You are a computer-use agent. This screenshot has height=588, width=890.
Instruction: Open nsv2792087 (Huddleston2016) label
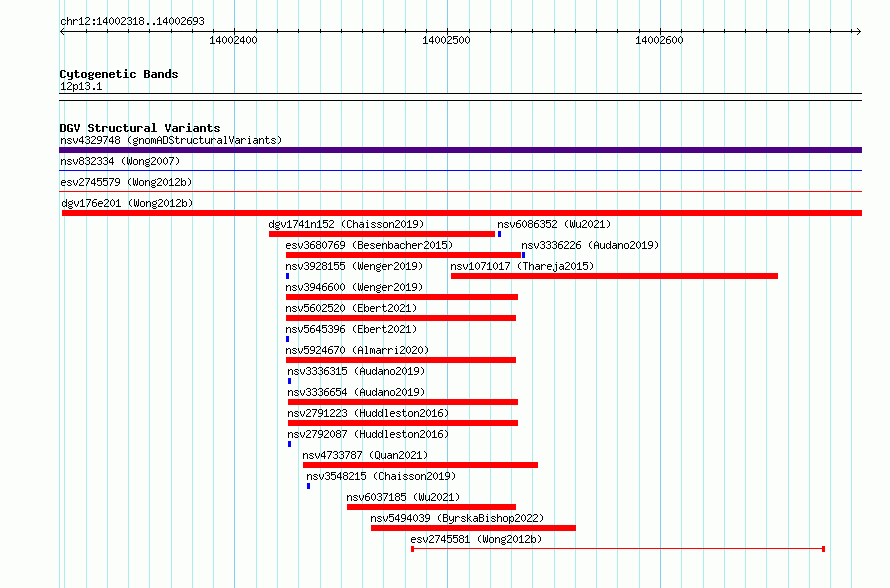tap(368, 434)
